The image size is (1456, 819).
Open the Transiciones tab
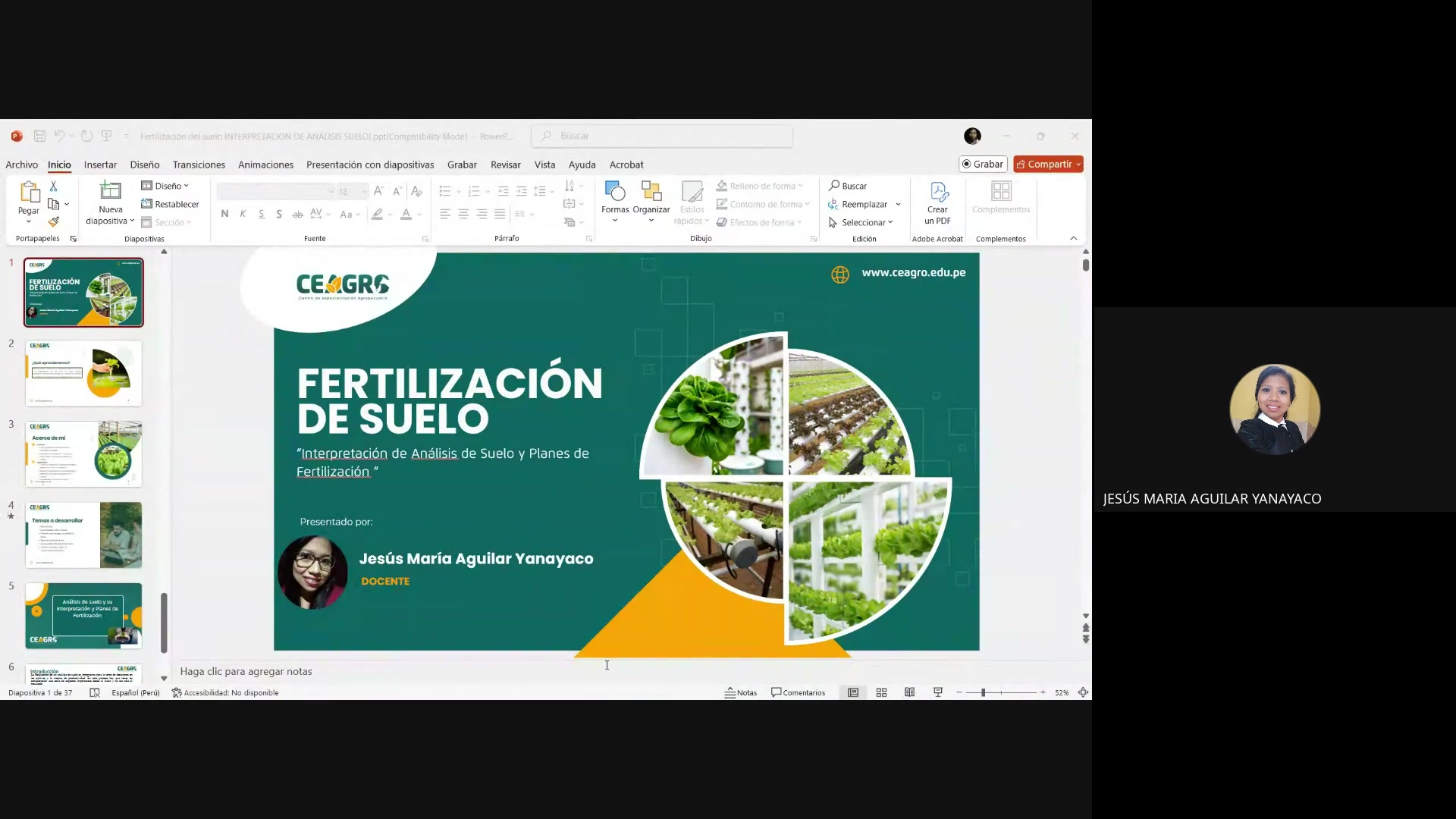point(198,164)
